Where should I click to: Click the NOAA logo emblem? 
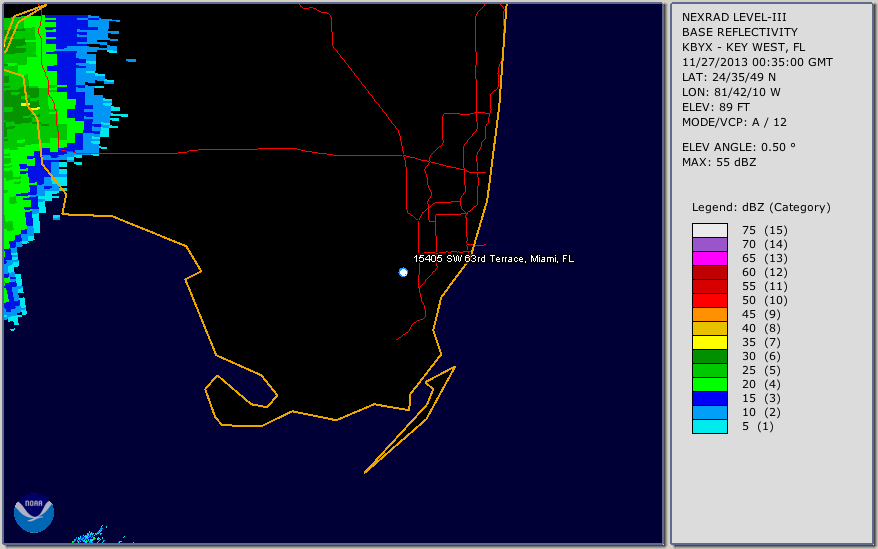click(34, 513)
